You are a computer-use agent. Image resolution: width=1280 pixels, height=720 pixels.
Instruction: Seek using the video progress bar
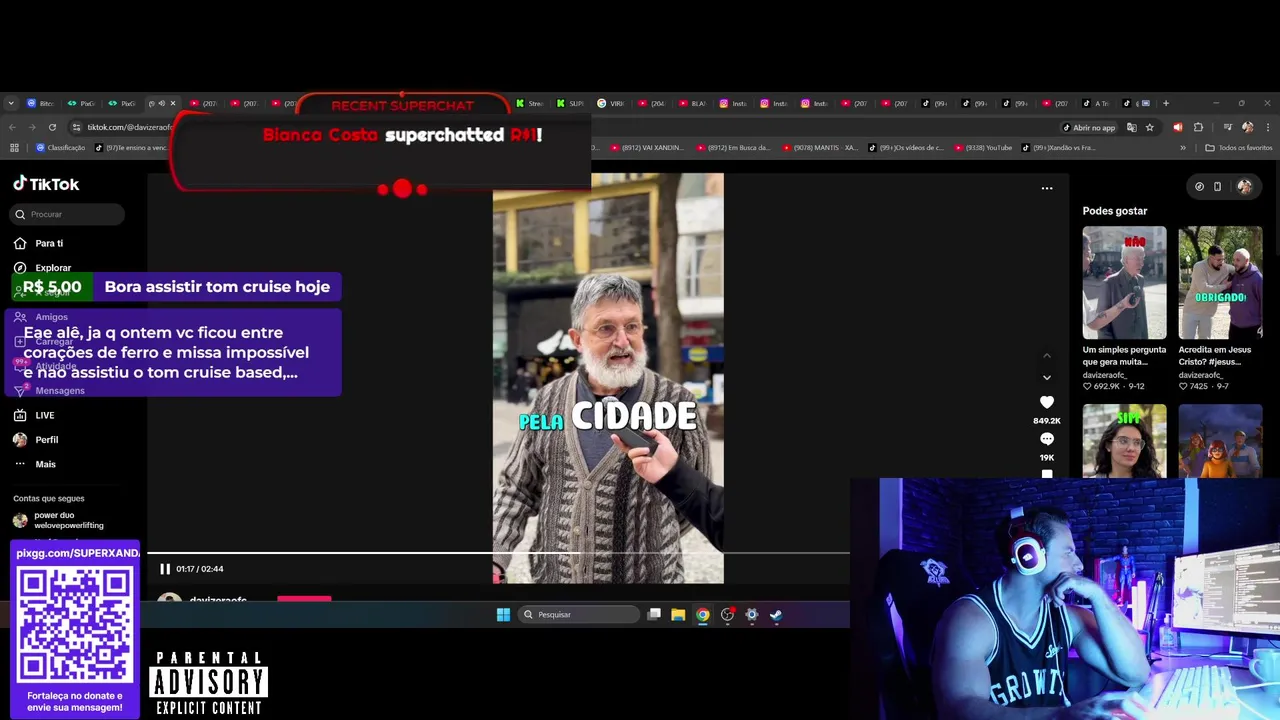tap(498, 552)
